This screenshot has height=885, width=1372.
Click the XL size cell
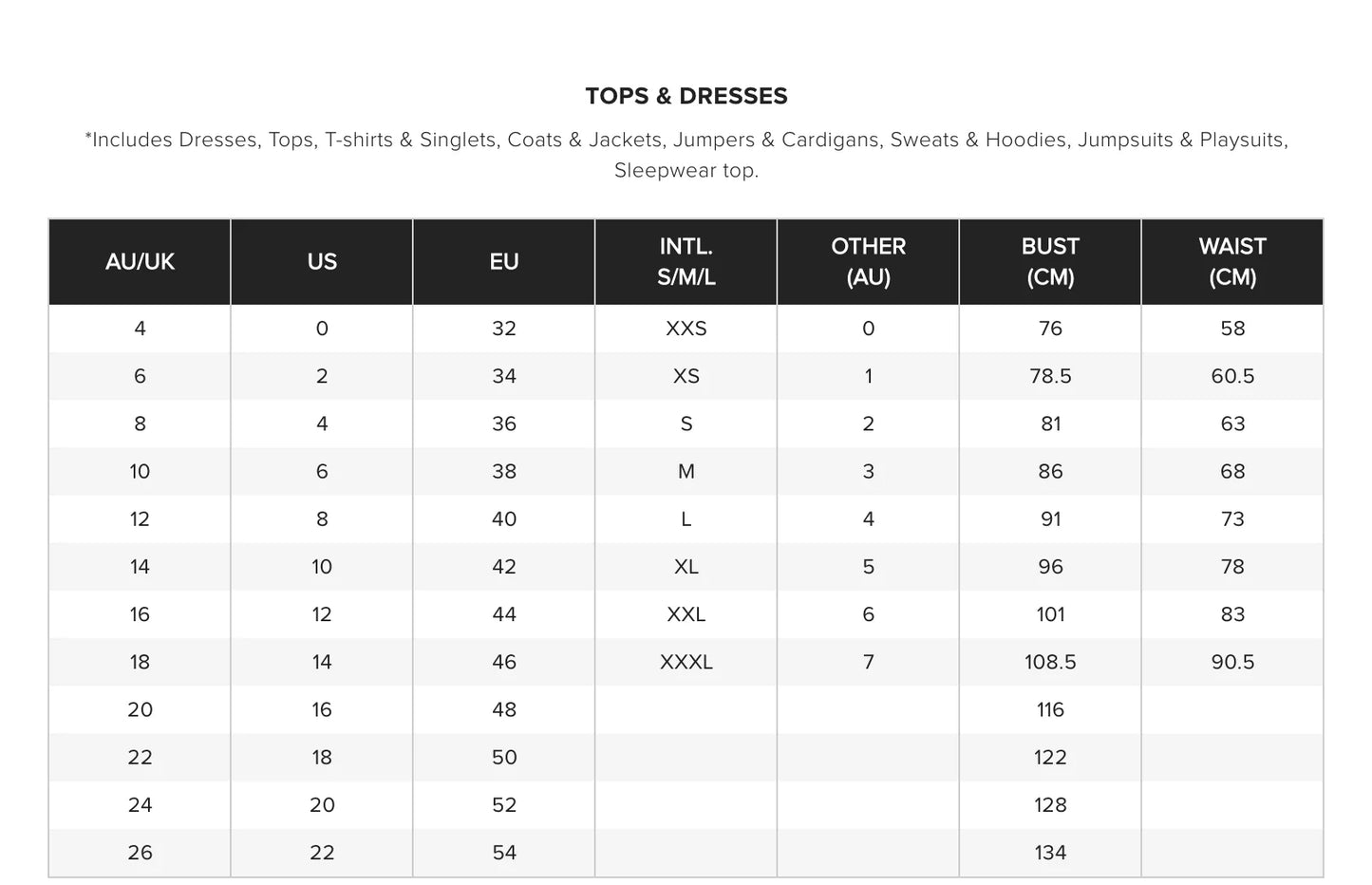pyautogui.click(x=686, y=567)
